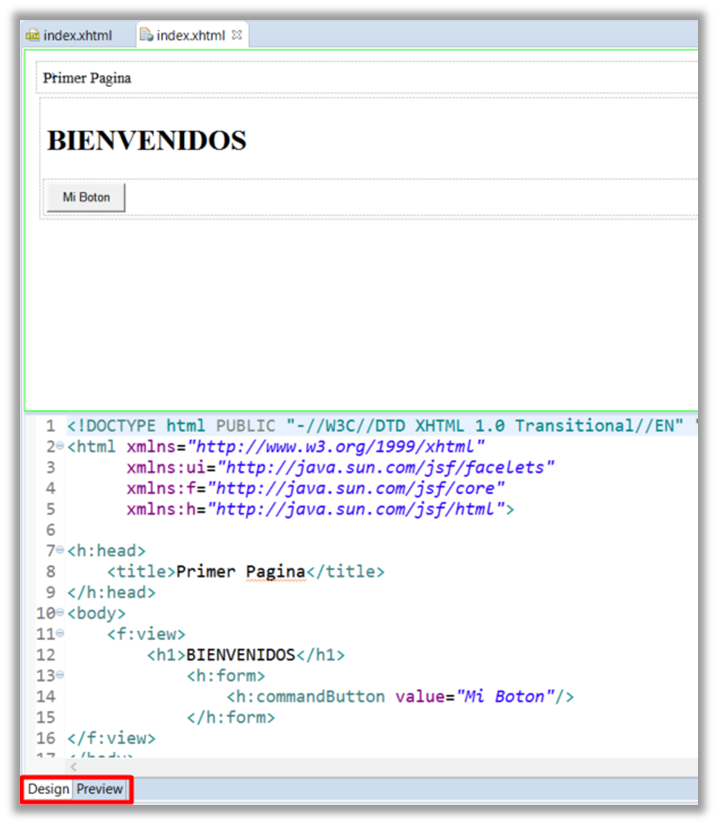The height and width of the screenshot is (826, 714).
Task: Collapse the h:head block on line 7
Action: point(59,551)
